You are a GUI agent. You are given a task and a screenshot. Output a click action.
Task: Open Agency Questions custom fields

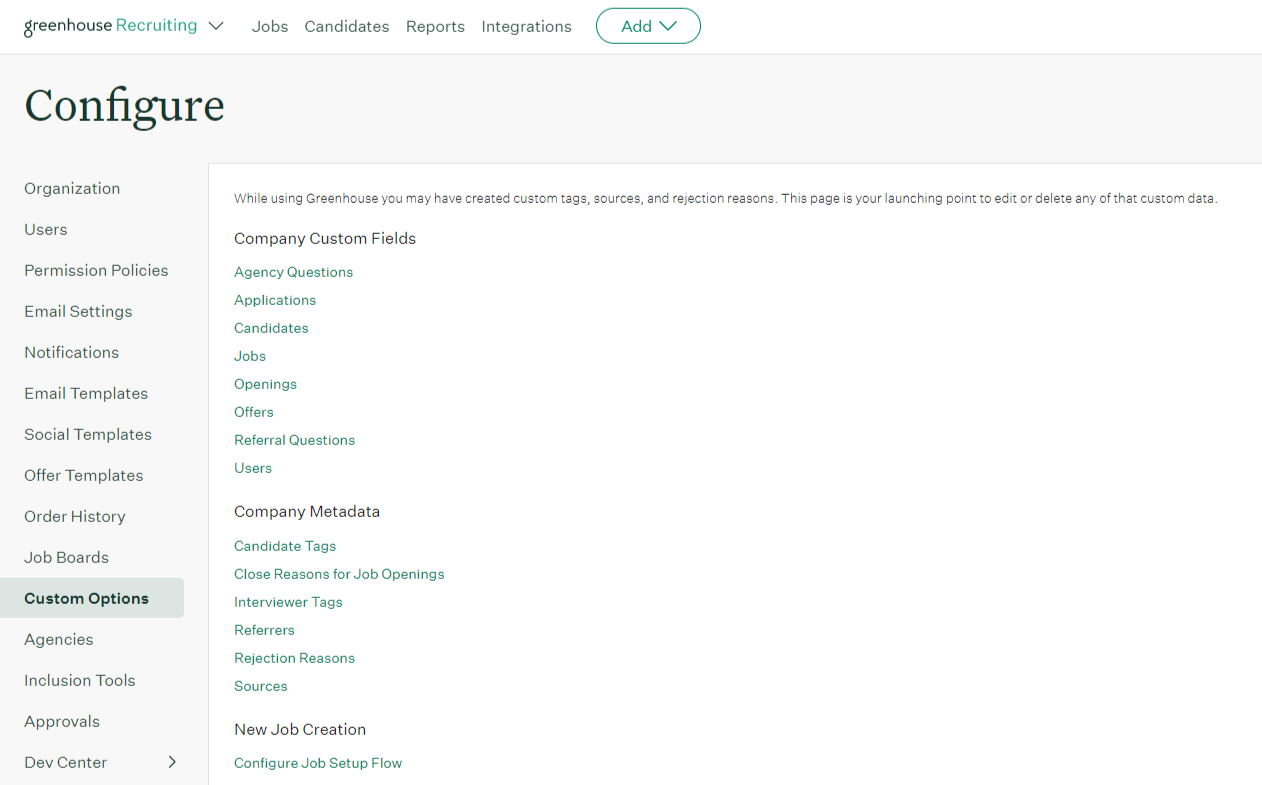pos(293,272)
